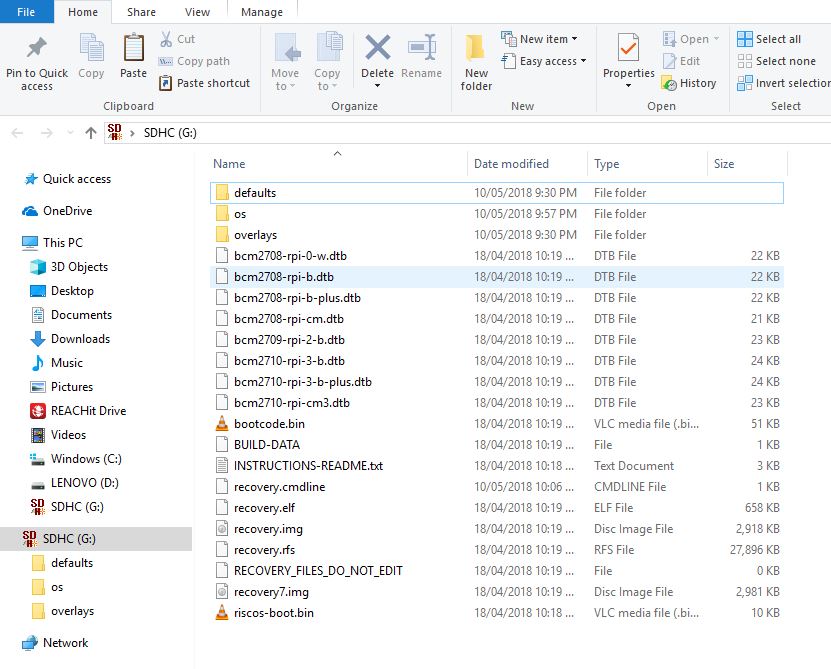Screen dimensions: 831x669
Task: Click Copy path in ribbon
Action: pos(194,61)
